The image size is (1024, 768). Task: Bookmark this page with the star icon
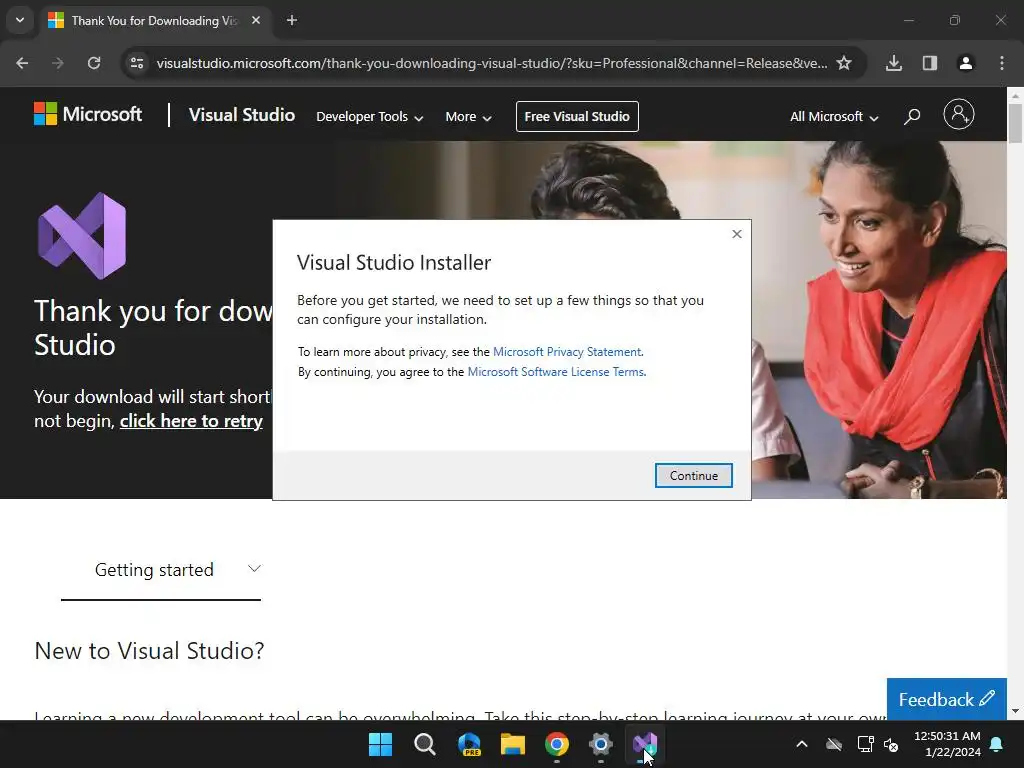(x=844, y=63)
